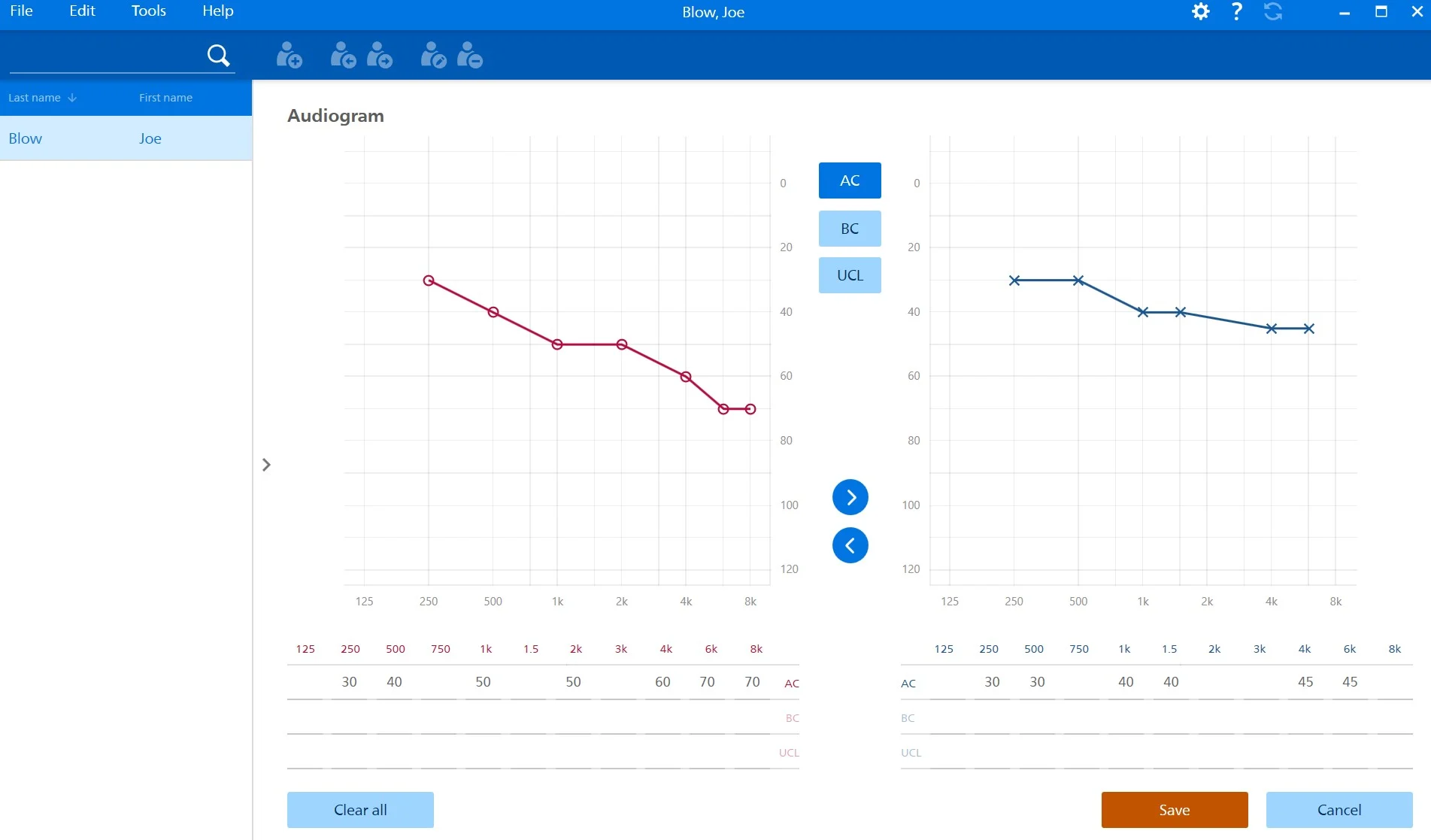Screen dimensions: 1431x840
Task: Select right ear 8k point on graph
Action: [x=750, y=409]
